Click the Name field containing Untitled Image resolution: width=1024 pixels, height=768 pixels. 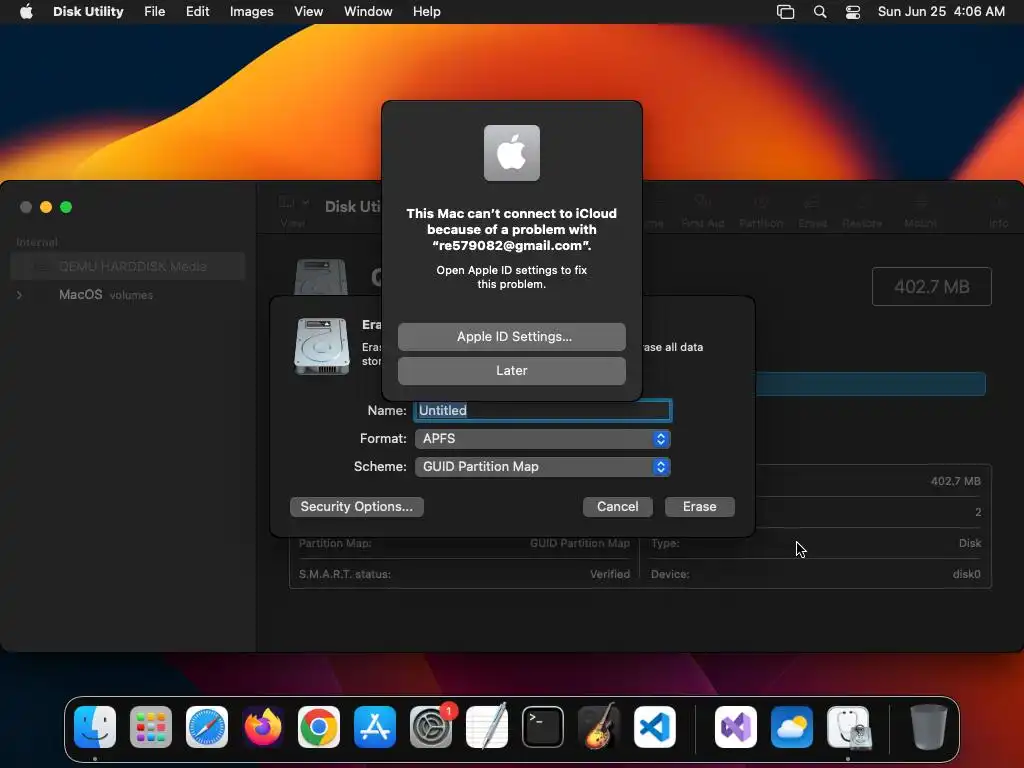pyautogui.click(x=543, y=411)
